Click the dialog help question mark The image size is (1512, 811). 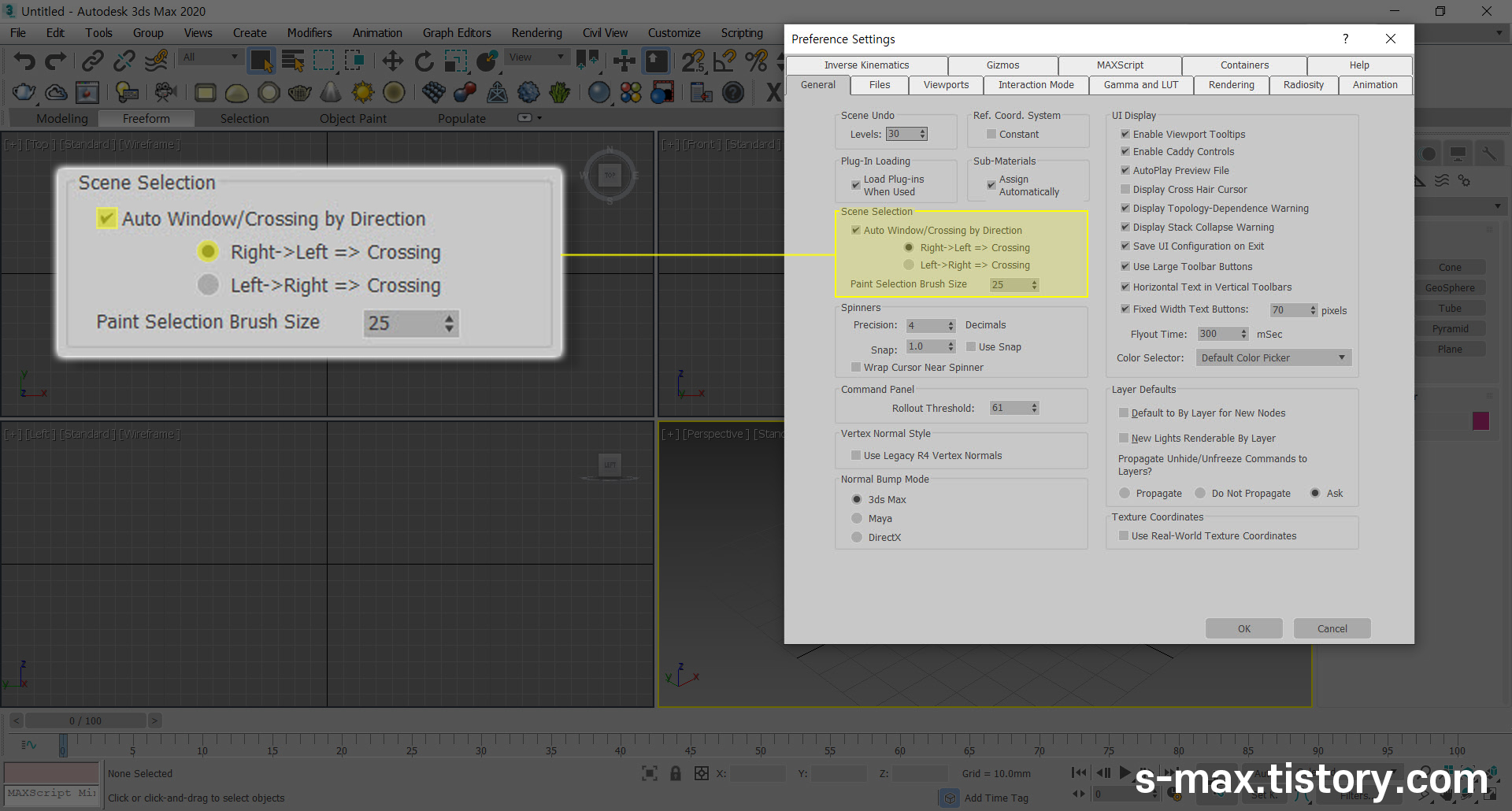1345,39
